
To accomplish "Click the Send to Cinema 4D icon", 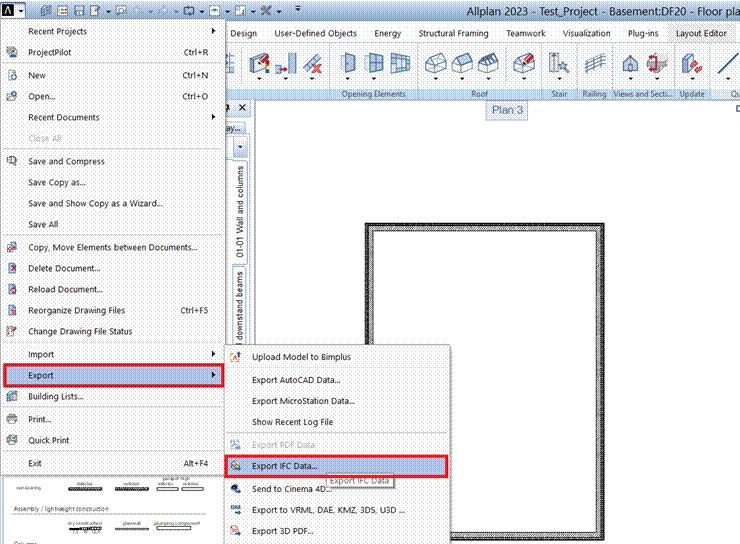I will point(235,489).
